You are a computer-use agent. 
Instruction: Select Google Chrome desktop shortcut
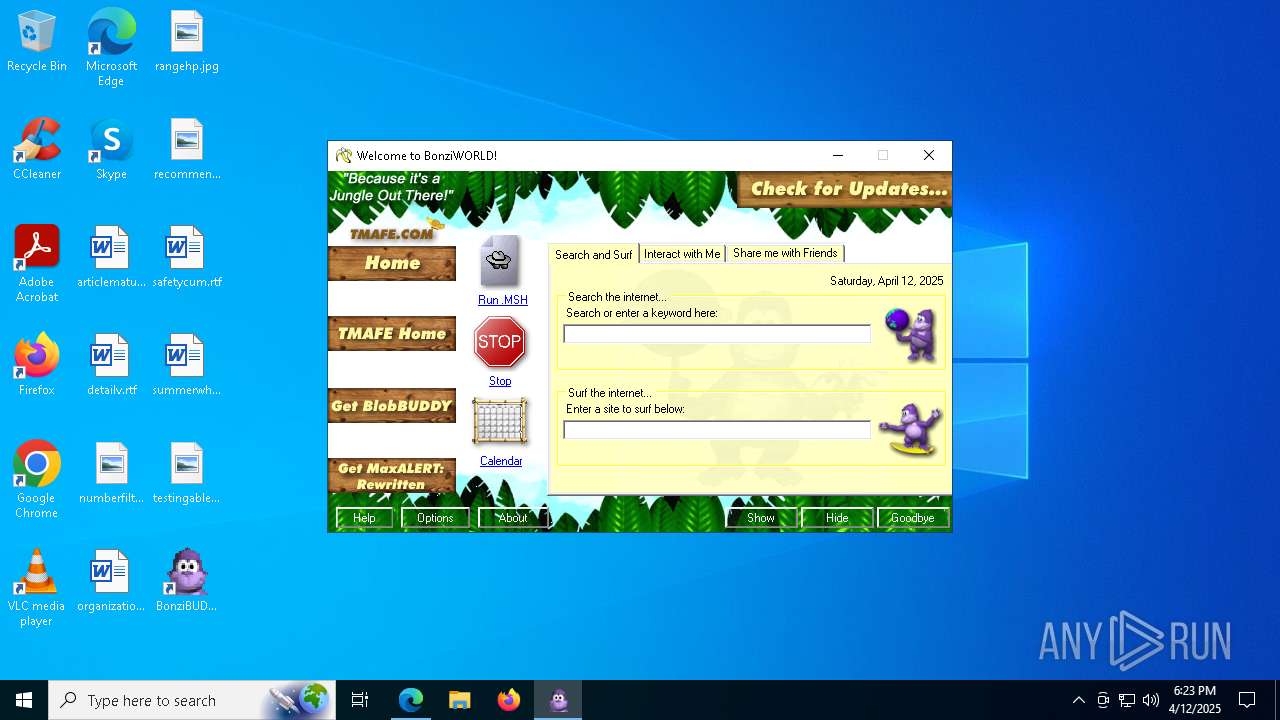(37, 480)
